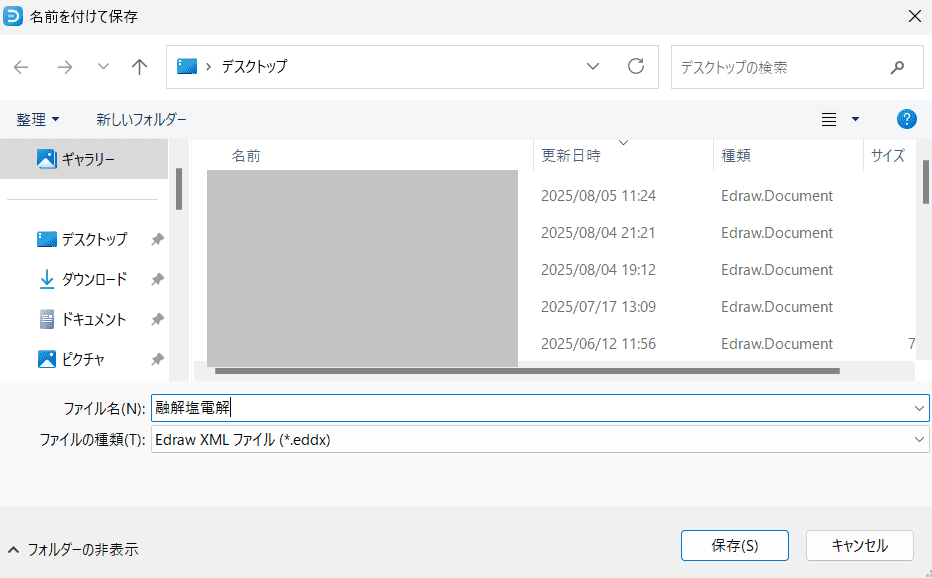Collapse folders with フォルダーの非表示
Image resolution: width=932 pixels, height=578 pixels.
click(72, 549)
